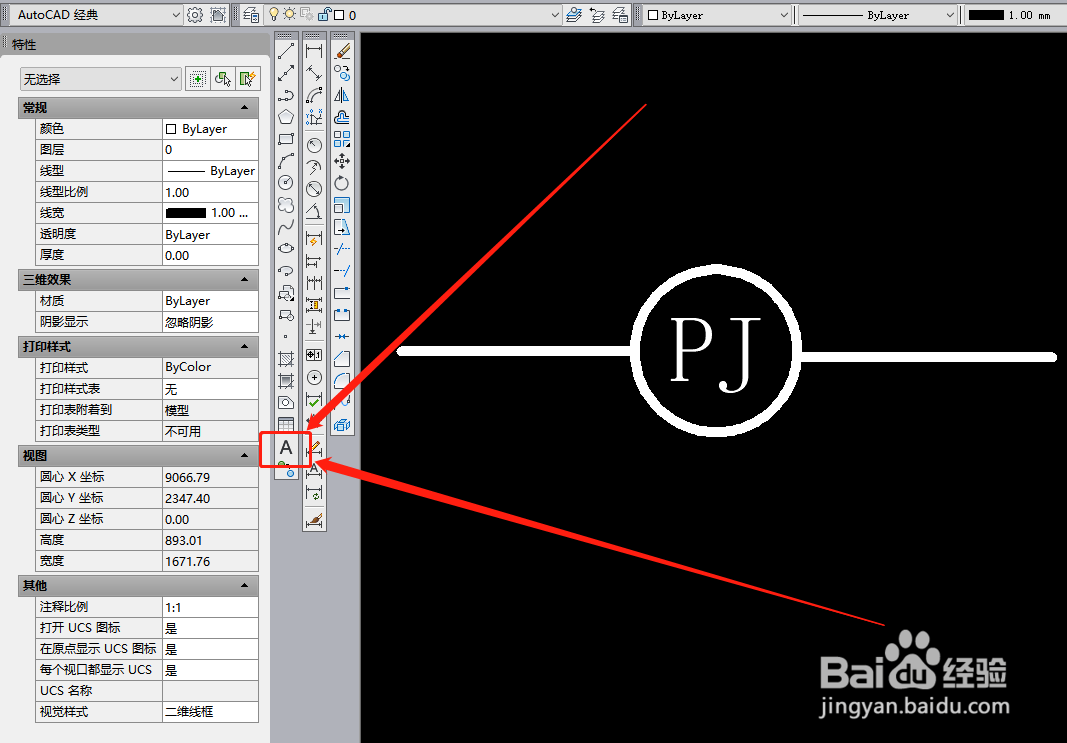The height and width of the screenshot is (743, 1067).
Task: Select the Explode tool
Action: pos(342,425)
